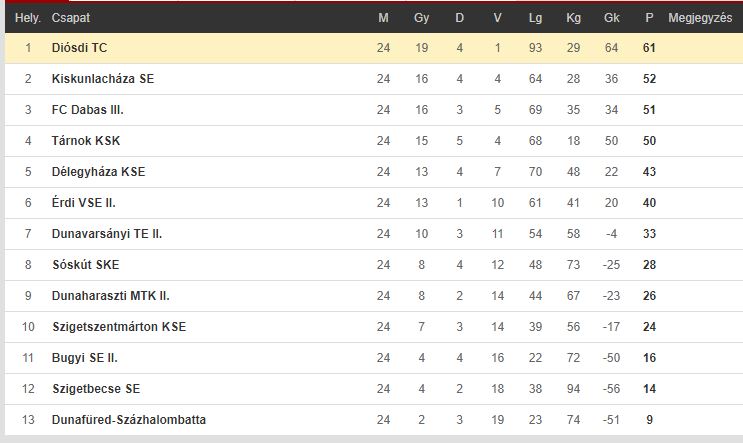Select the Szigetszentmárton KSE row name
743x443 pixels.
point(119,327)
